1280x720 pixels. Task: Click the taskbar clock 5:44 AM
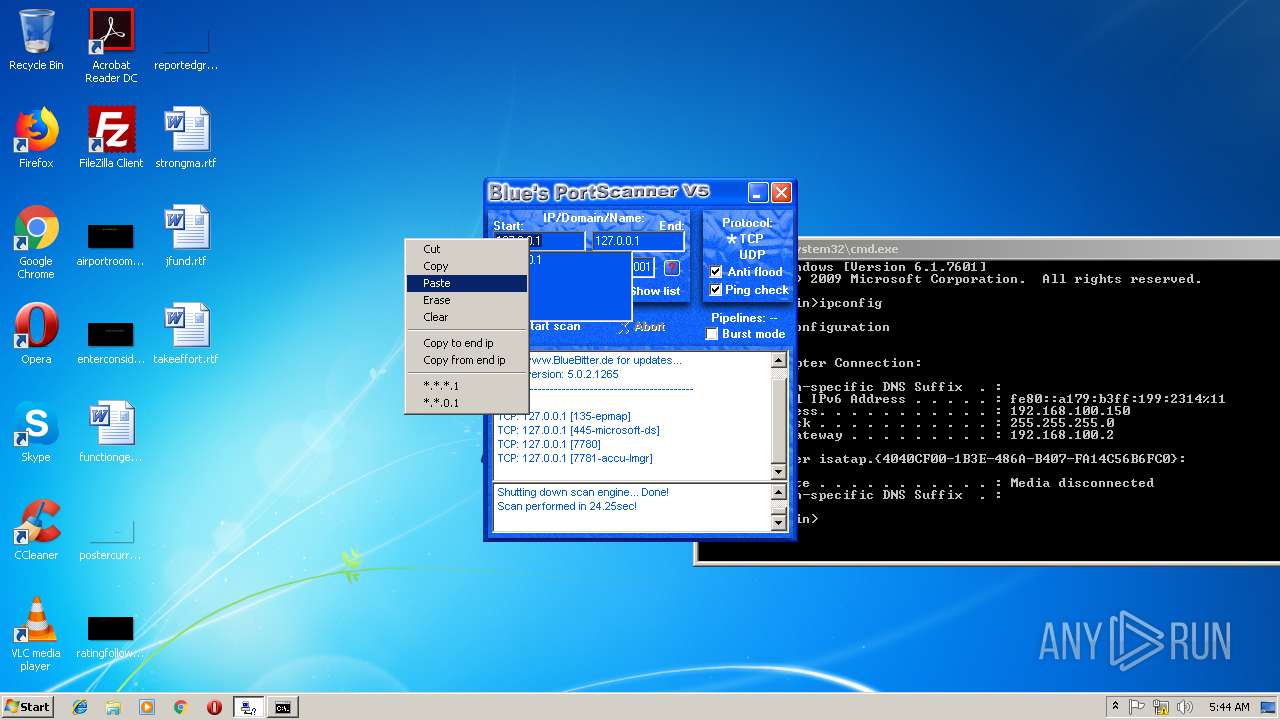[x=1229, y=707]
